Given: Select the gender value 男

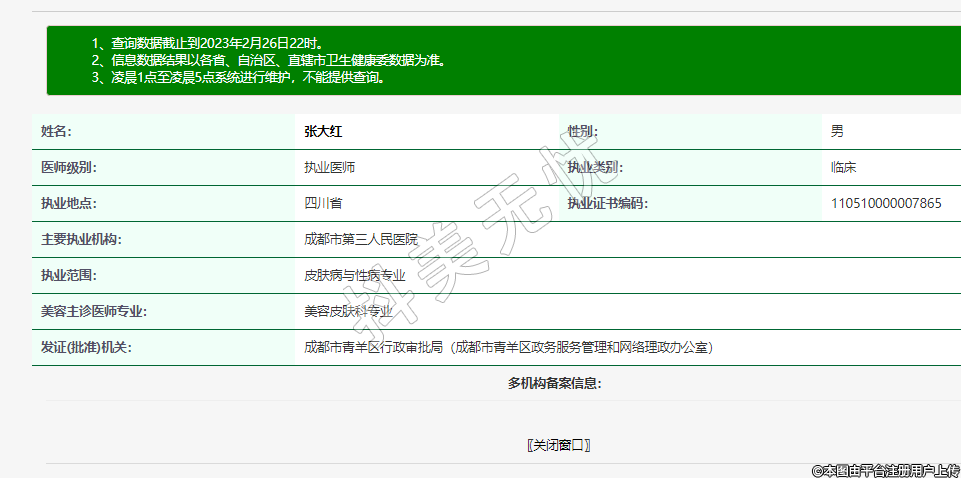Looking at the screenshot, I should (x=837, y=131).
